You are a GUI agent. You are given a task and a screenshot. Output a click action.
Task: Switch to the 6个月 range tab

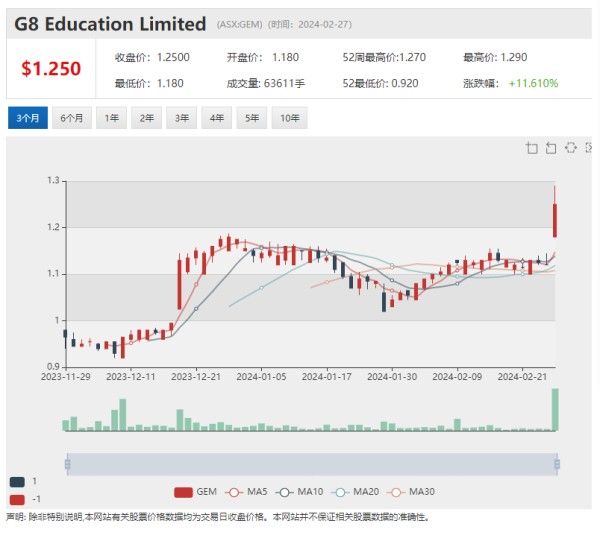pyautogui.click(x=72, y=118)
